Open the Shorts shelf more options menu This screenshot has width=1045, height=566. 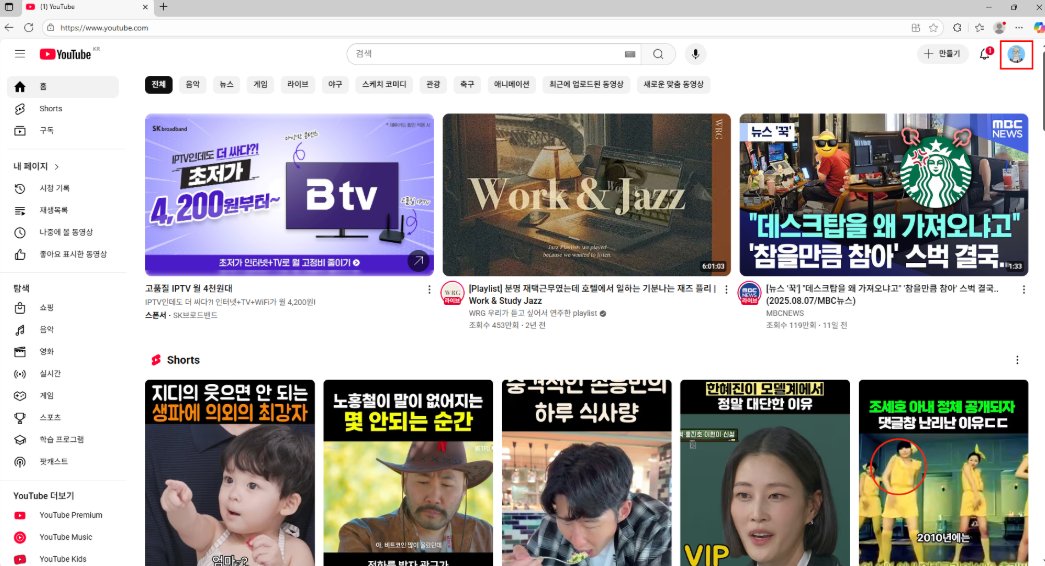(x=1017, y=360)
